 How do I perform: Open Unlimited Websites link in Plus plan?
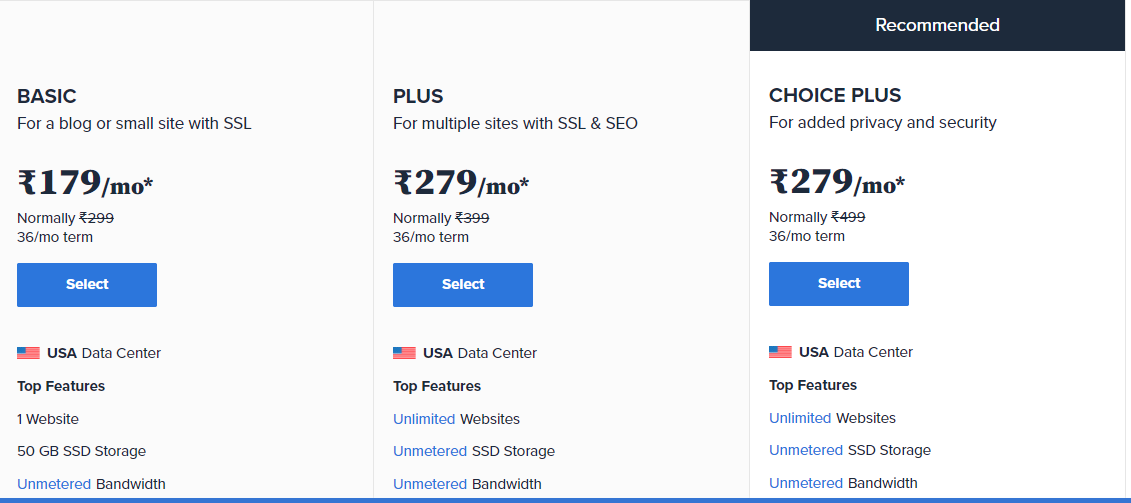coord(424,419)
